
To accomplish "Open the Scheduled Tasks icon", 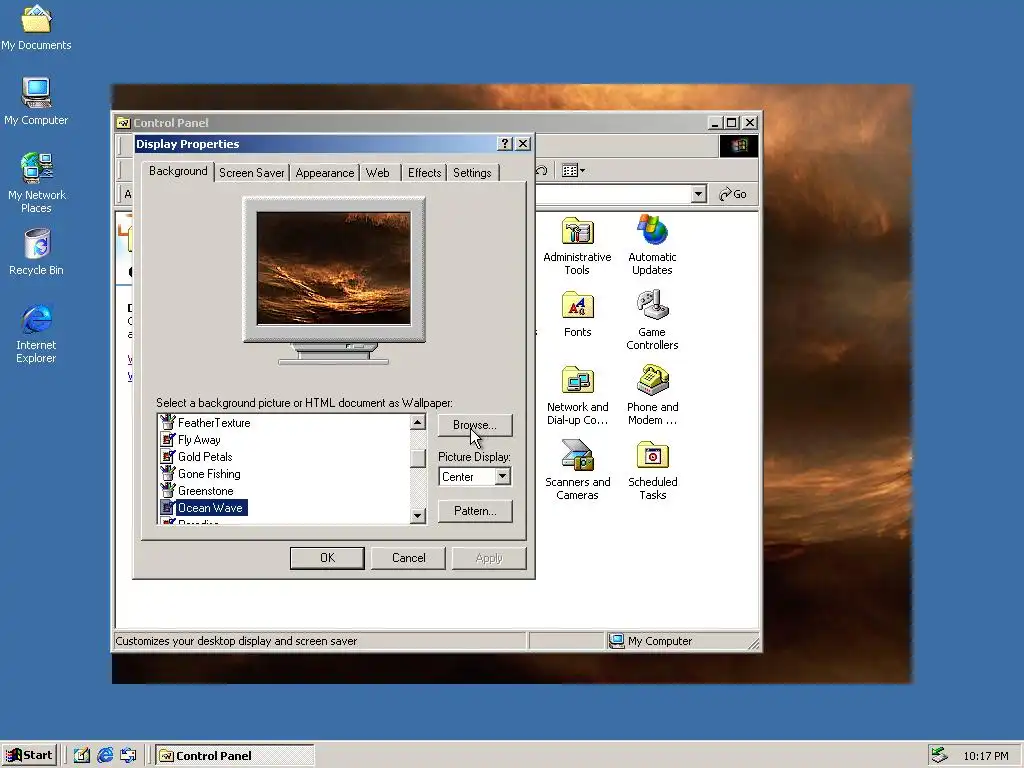I will [x=652, y=470].
